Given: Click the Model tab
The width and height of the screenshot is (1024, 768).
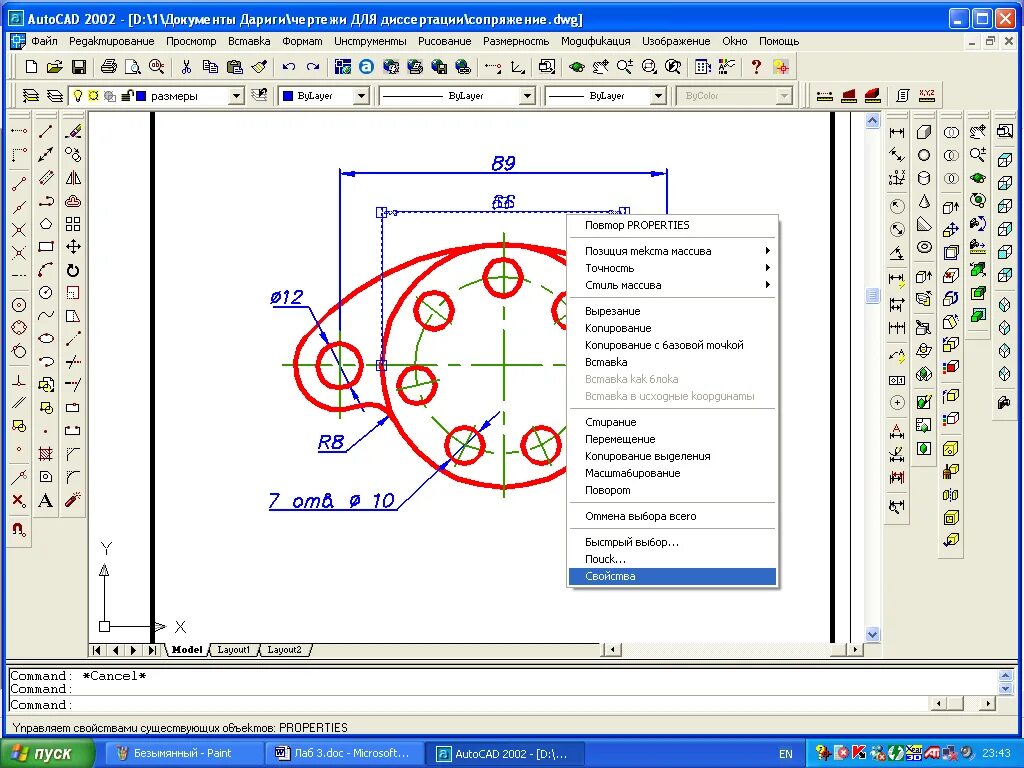Looking at the screenshot, I should pyautogui.click(x=187, y=650).
